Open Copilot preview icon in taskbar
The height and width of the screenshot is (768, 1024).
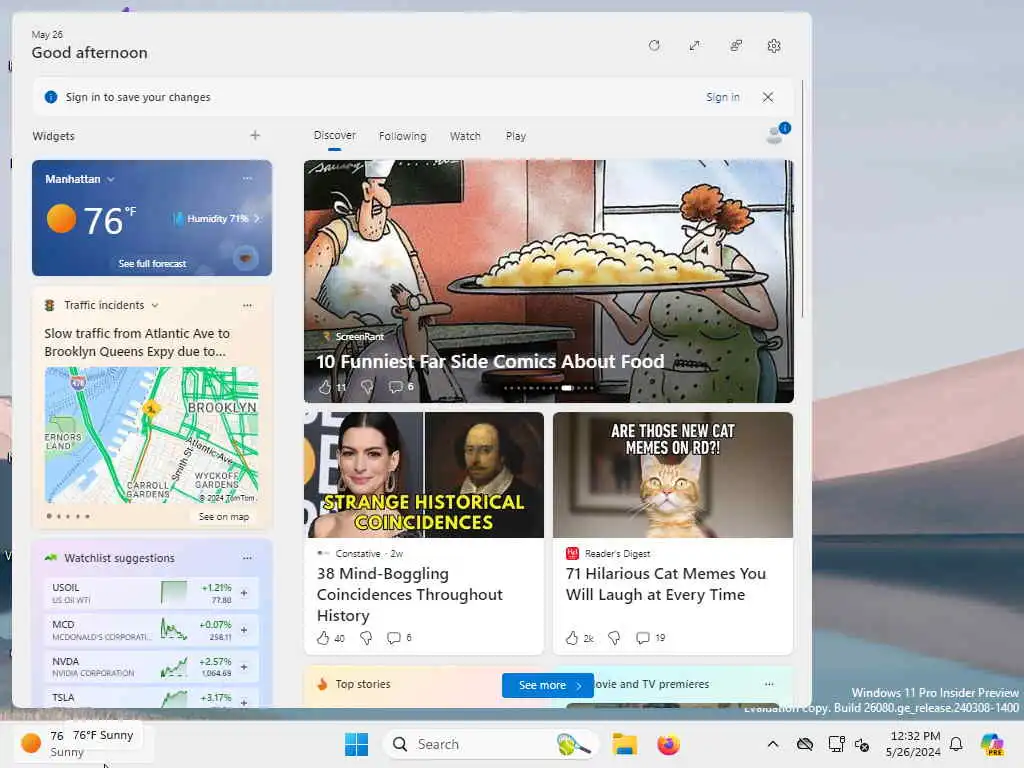992,744
